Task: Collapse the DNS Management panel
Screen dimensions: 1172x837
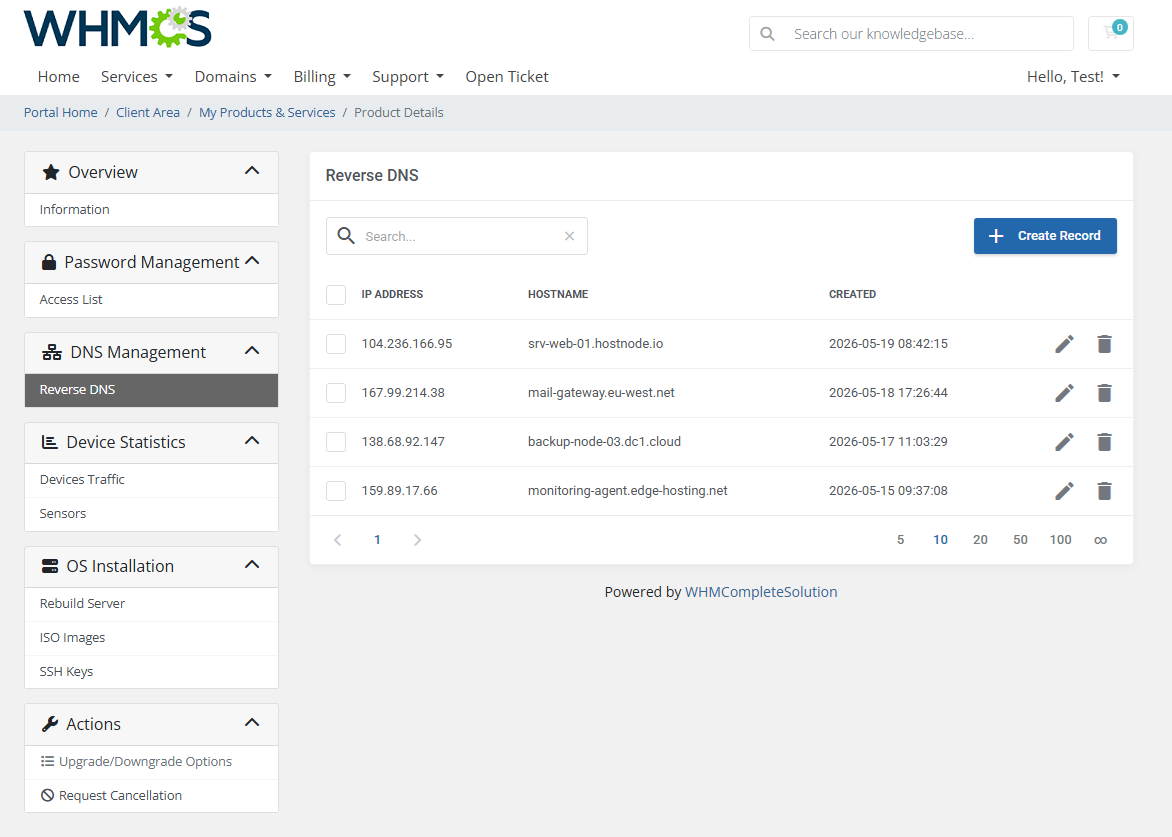Action: tap(252, 350)
